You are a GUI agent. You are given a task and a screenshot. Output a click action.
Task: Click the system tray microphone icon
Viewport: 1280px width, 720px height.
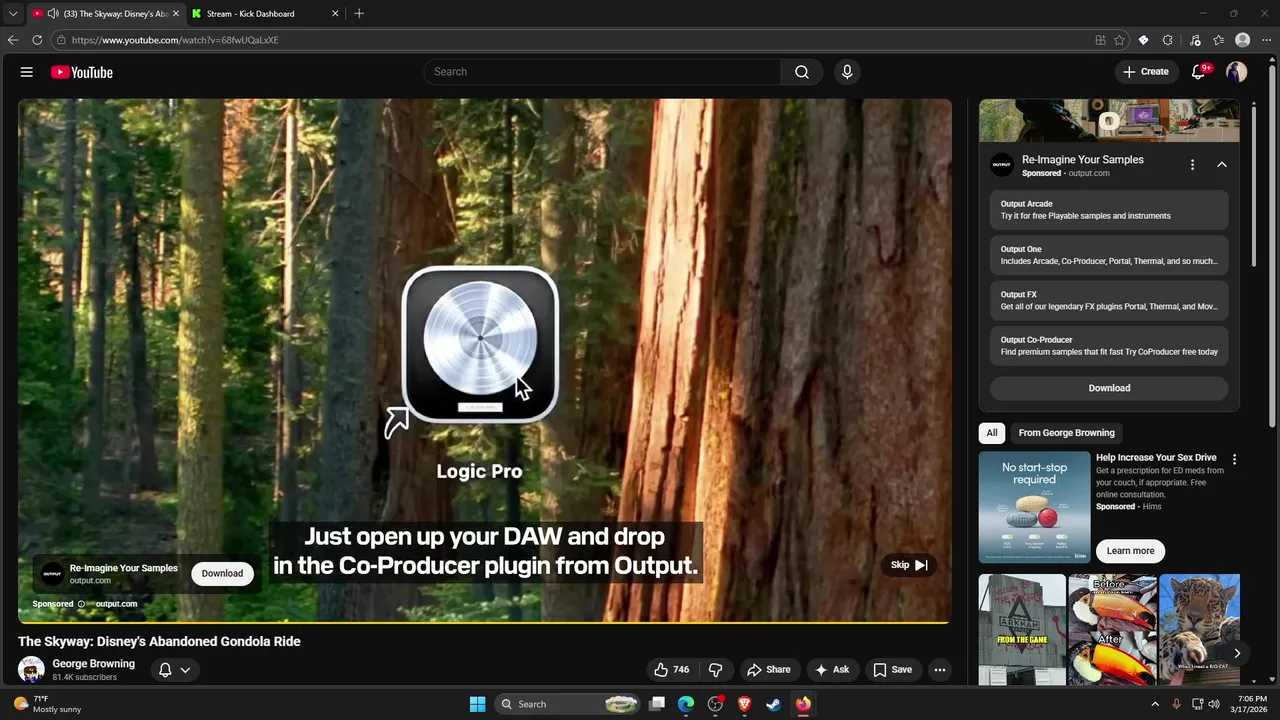[1176, 704]
